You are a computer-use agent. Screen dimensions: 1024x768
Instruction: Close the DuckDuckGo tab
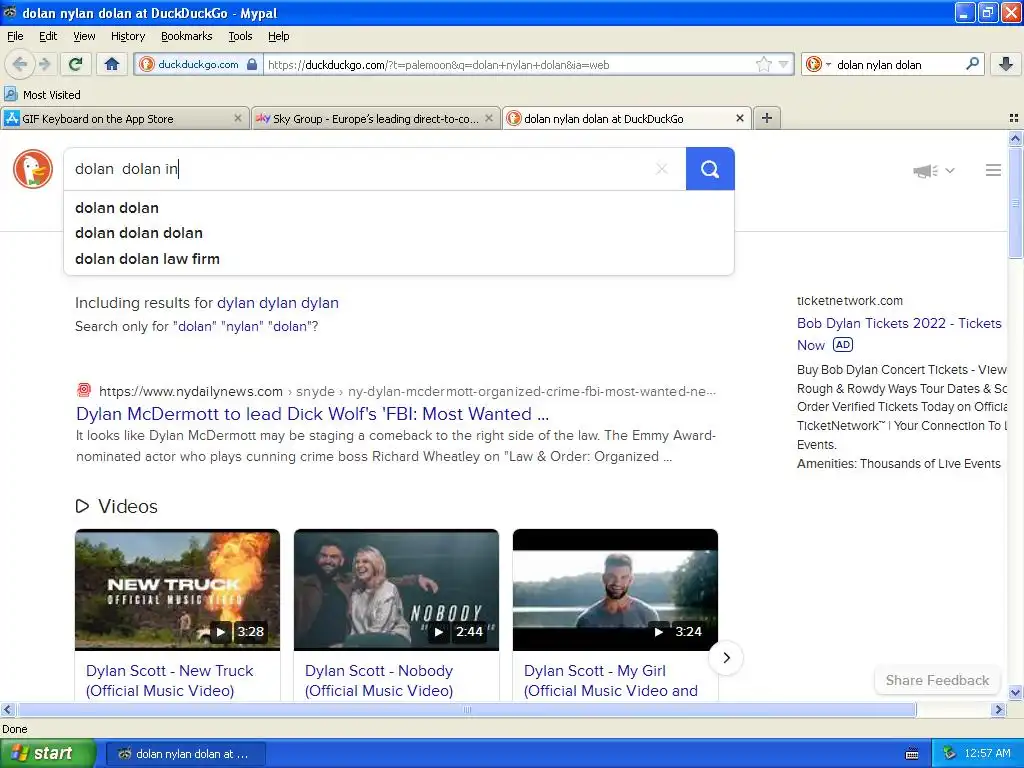[740, 118]
